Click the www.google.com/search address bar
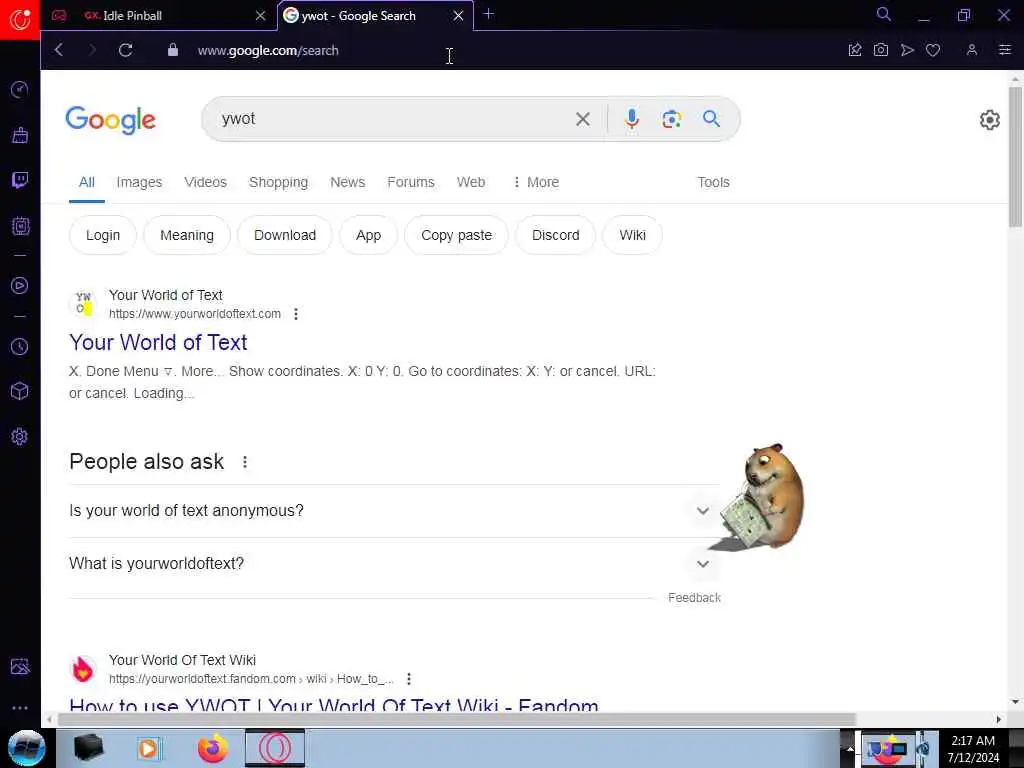Viewport: 1024px width, 768px height. 268,50
